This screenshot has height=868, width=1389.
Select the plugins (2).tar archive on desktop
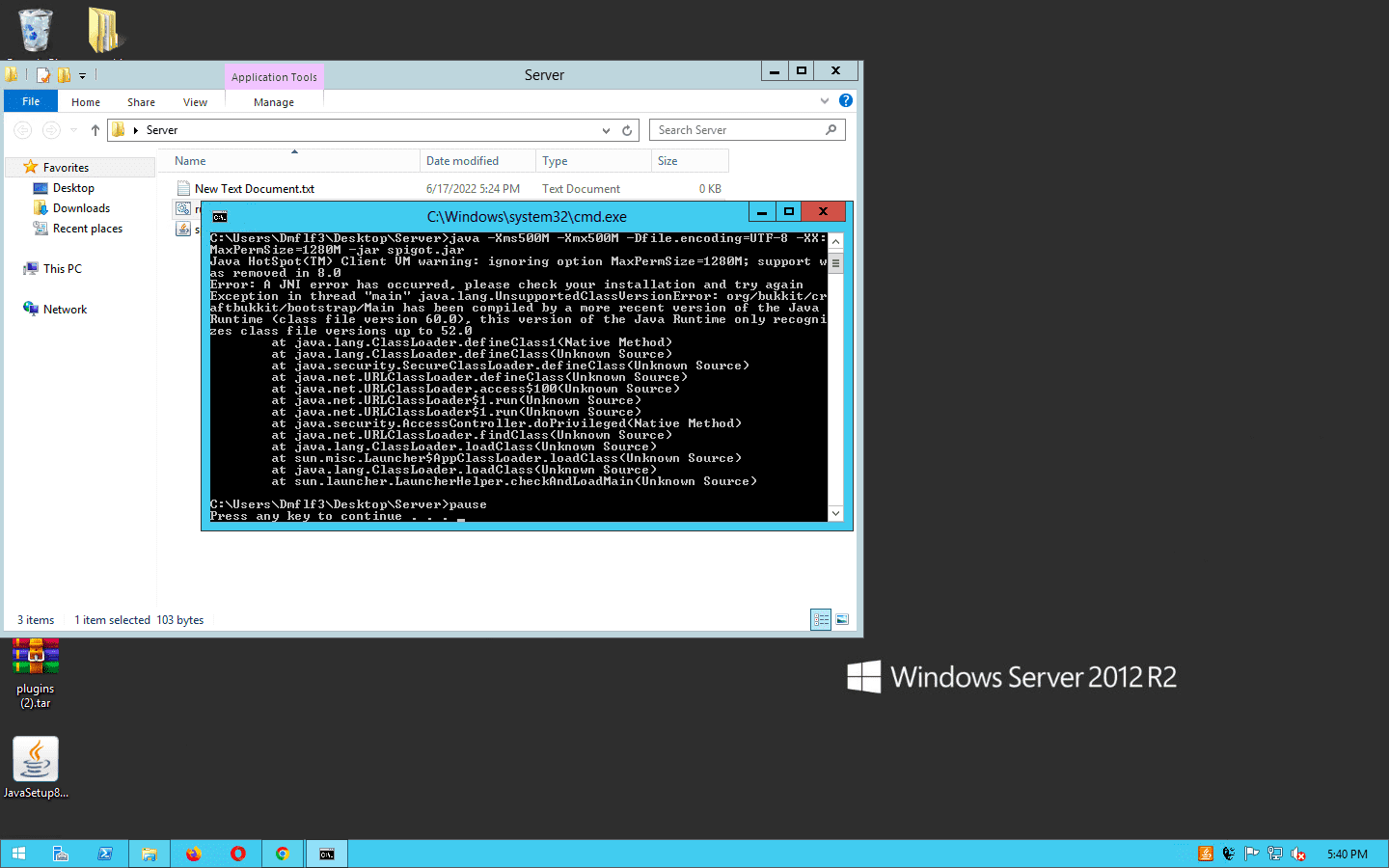(36, 665)
